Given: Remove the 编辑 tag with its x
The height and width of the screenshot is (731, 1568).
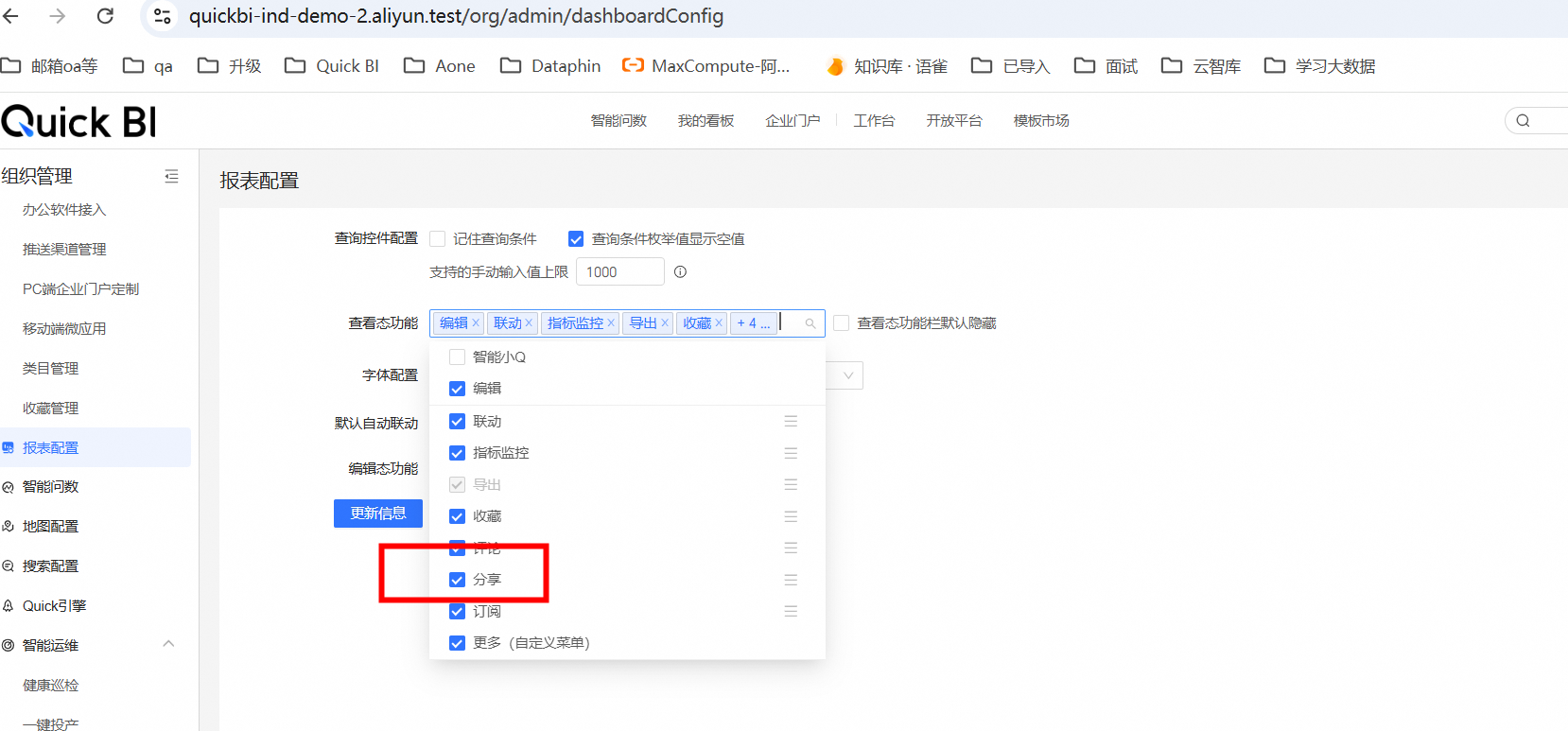Looking at the screenshot, I should pos(476,323).
